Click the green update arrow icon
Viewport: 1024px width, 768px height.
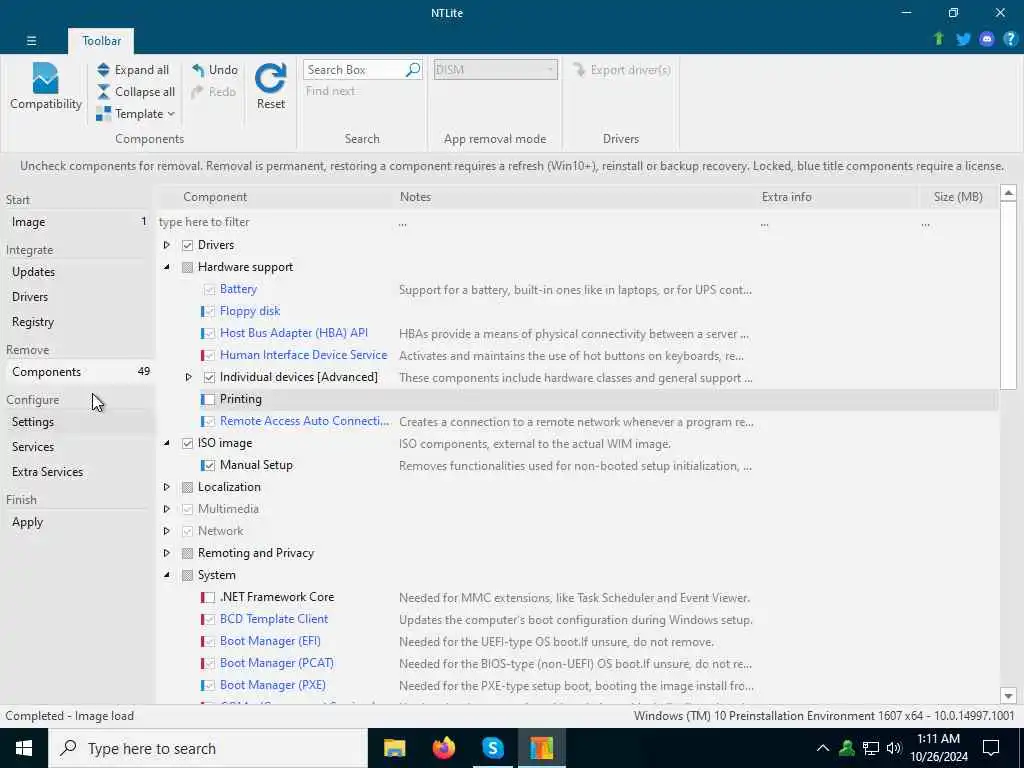(x=939, y=39)
